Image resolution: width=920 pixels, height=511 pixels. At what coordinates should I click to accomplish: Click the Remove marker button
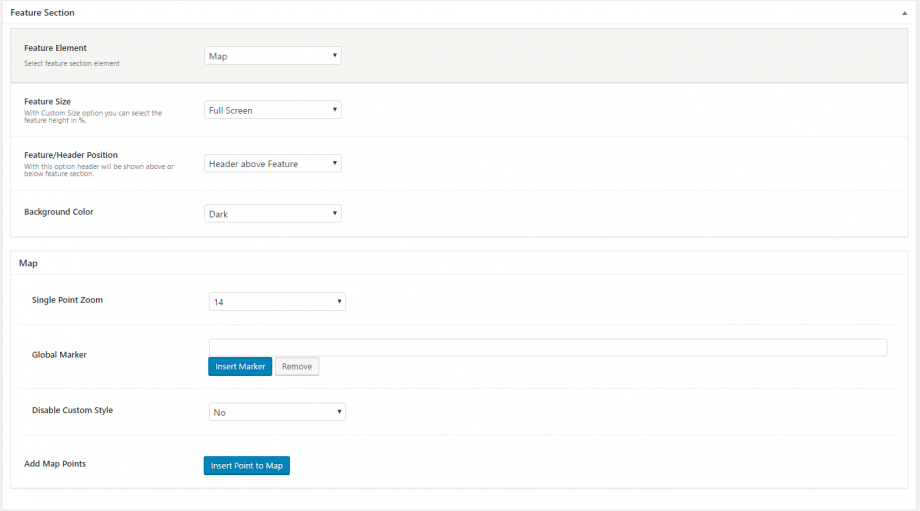click(x=297, y=367)
